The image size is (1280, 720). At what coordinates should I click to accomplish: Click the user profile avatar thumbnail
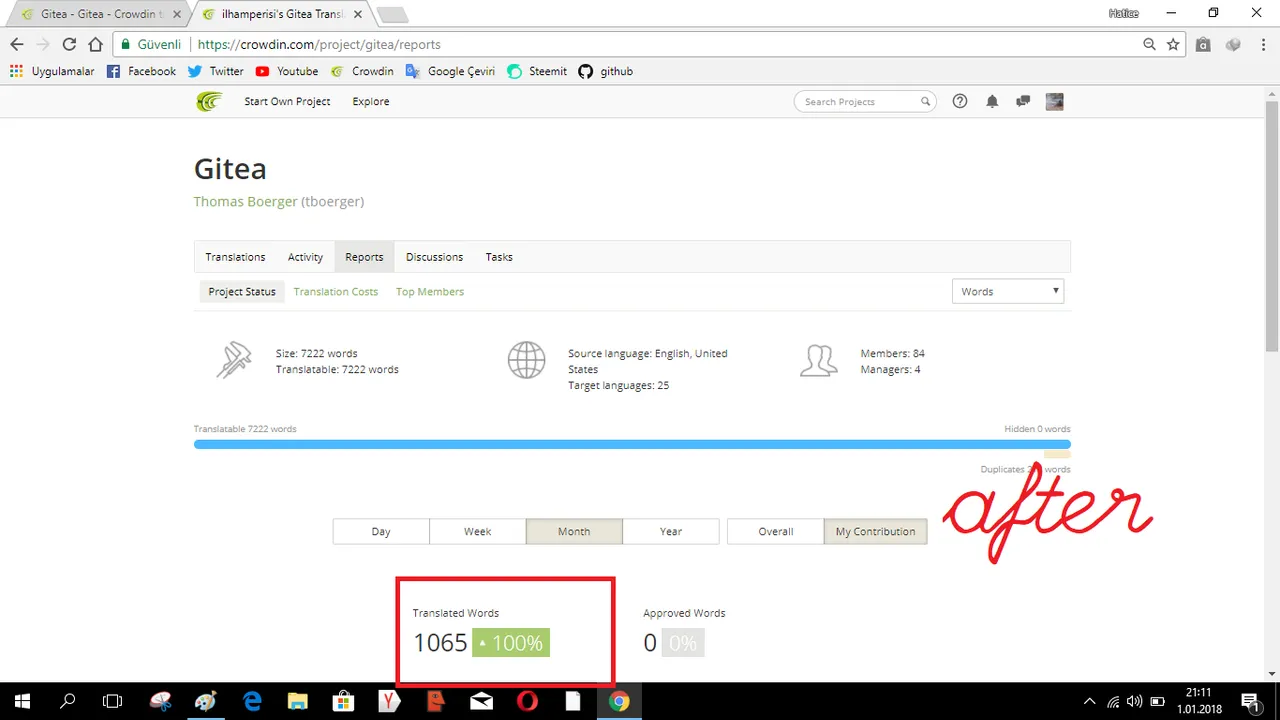click(x=1054, y=101)
